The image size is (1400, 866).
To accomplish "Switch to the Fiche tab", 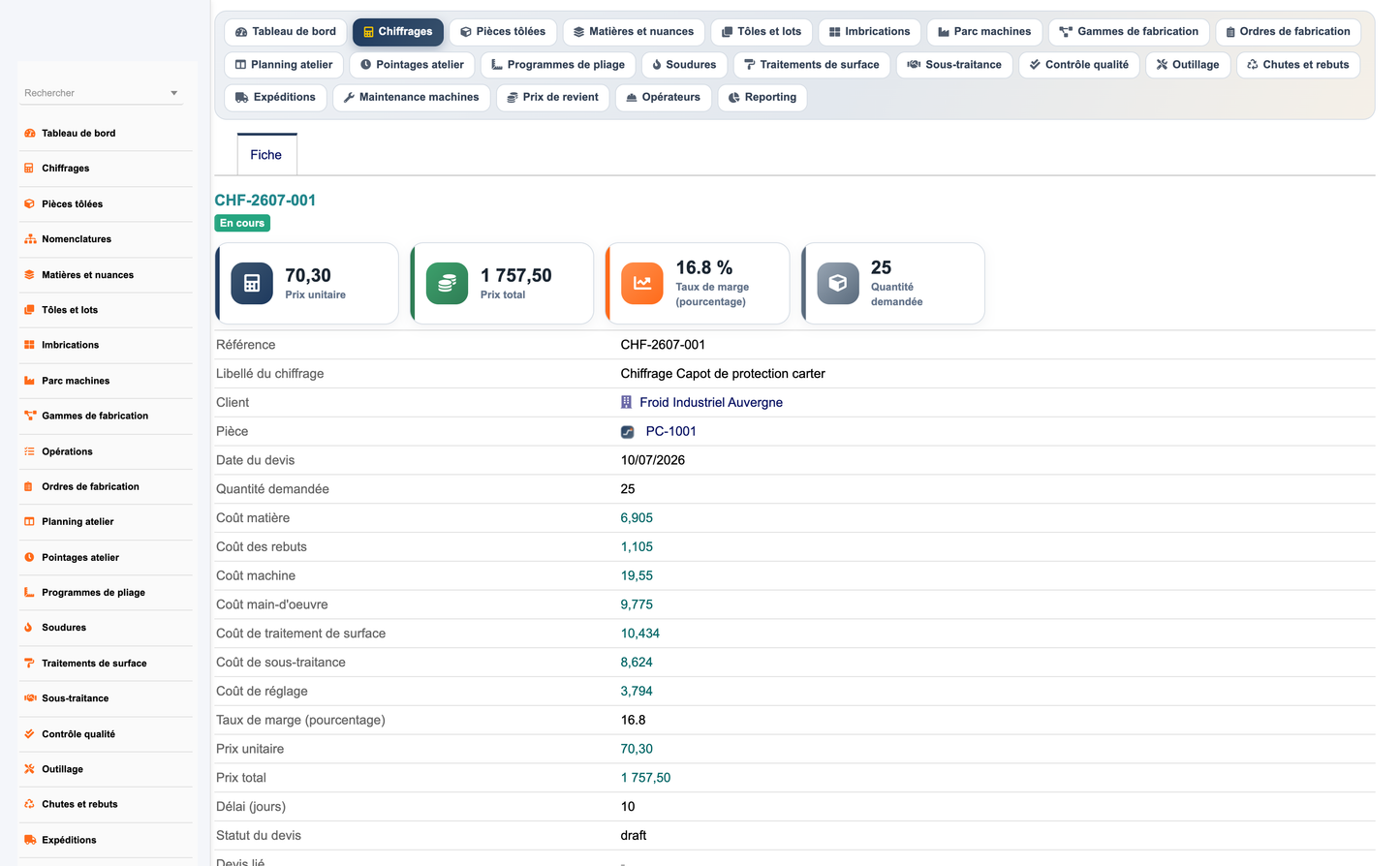I will 266,155.
